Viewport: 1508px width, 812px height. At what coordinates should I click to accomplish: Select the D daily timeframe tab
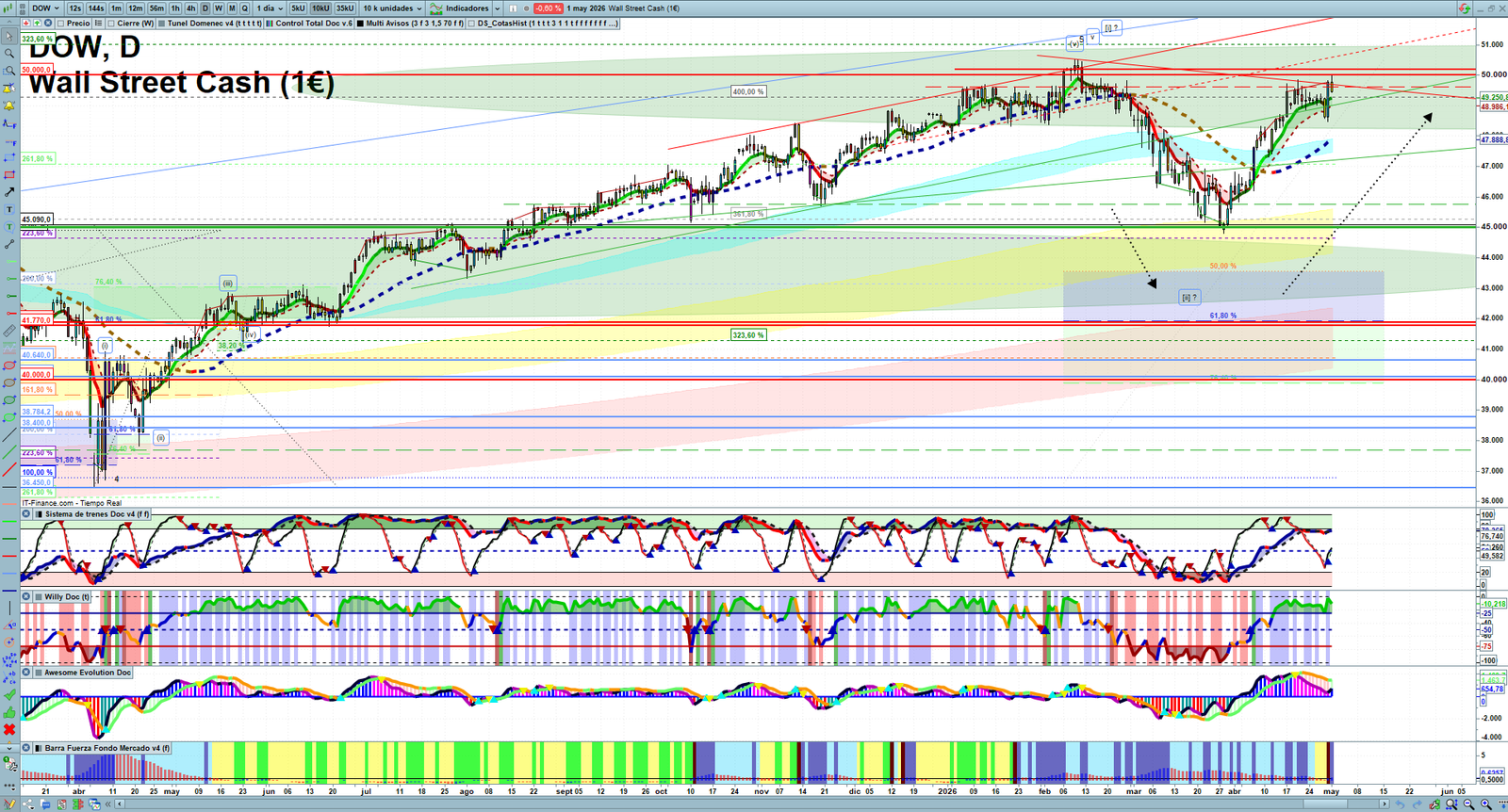[205, 8]
